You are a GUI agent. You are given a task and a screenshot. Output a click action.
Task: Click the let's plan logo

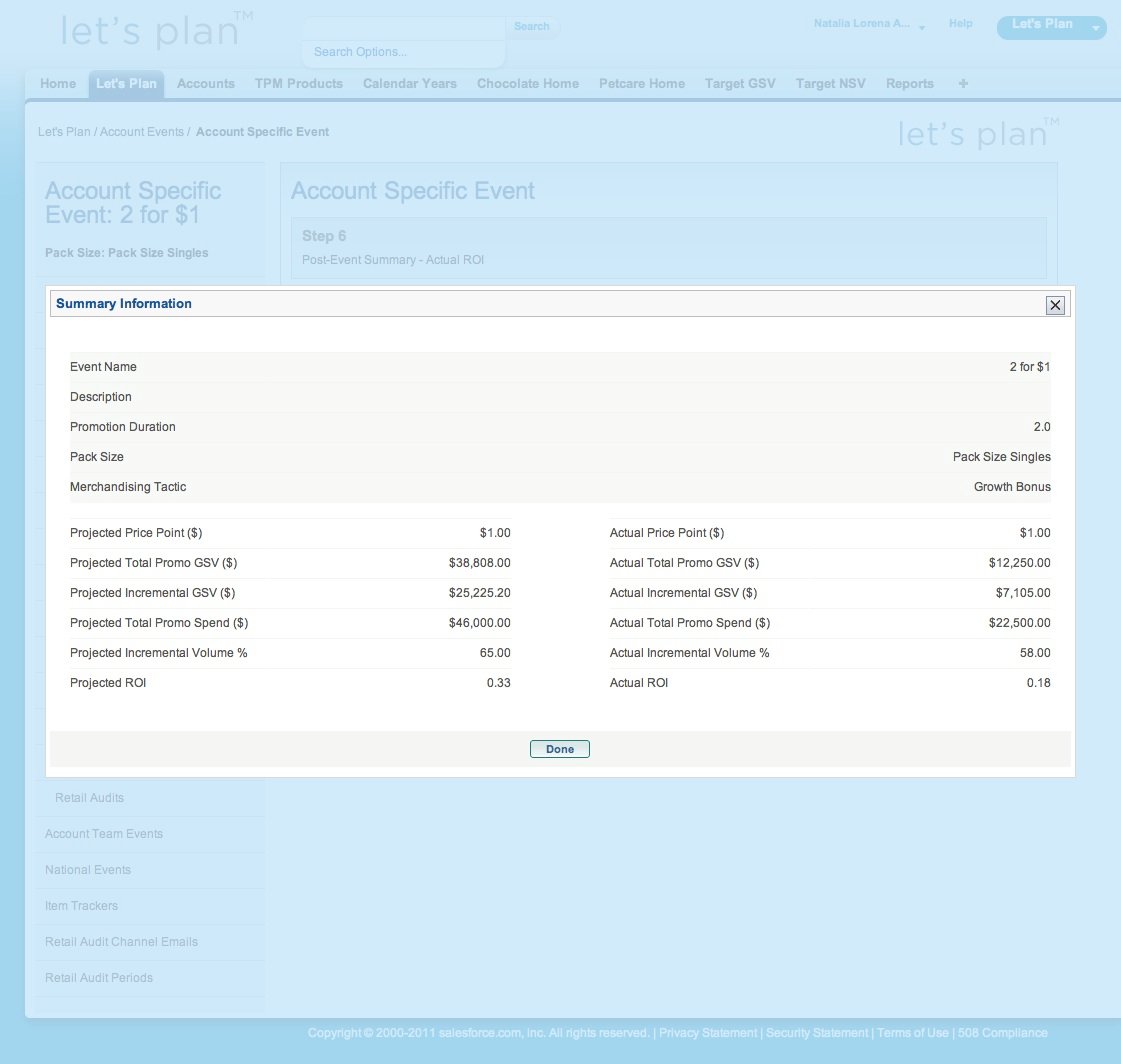(x=150, y=31)
